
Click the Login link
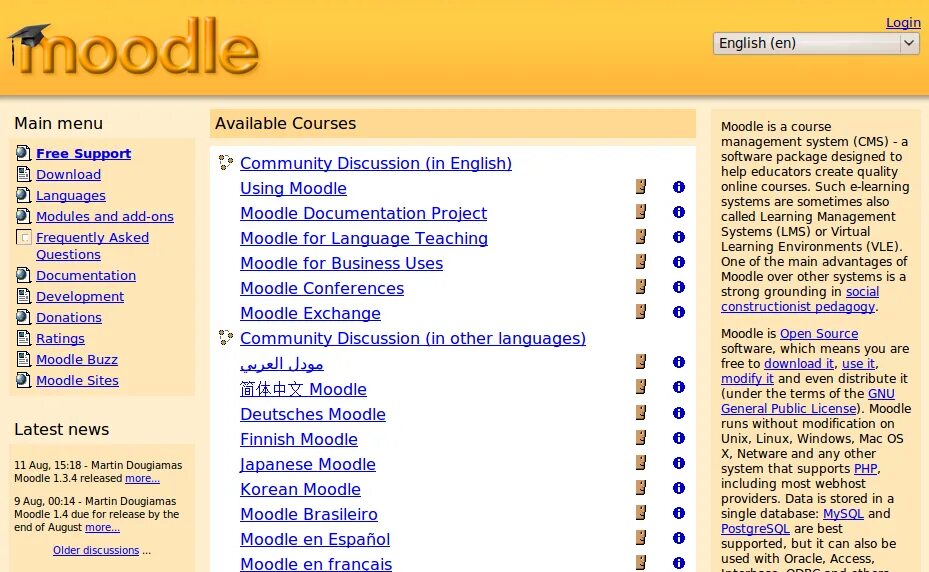(903, 23)
